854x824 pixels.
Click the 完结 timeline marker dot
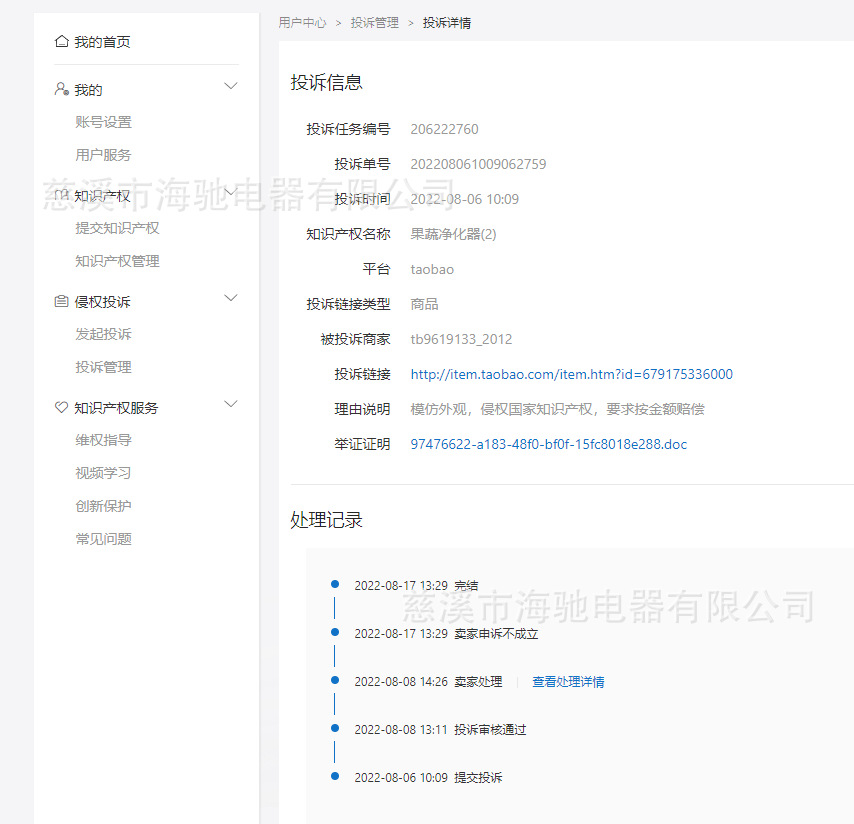pos(335,584)
